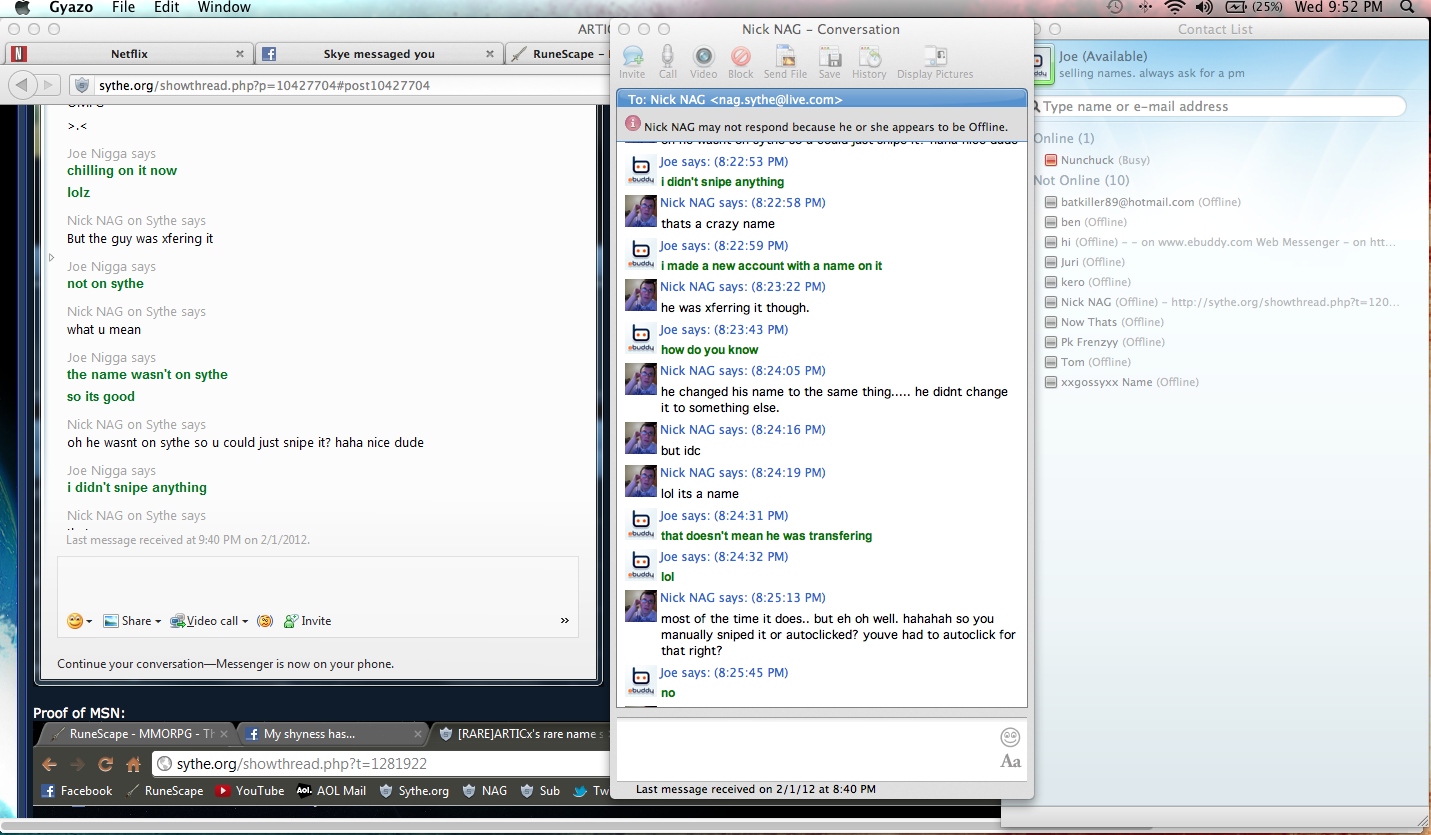Image resolution: width=1431 pixels, height=835 pixels.
Task: Open the Gyazo application menu
Action: pos(71,8)
